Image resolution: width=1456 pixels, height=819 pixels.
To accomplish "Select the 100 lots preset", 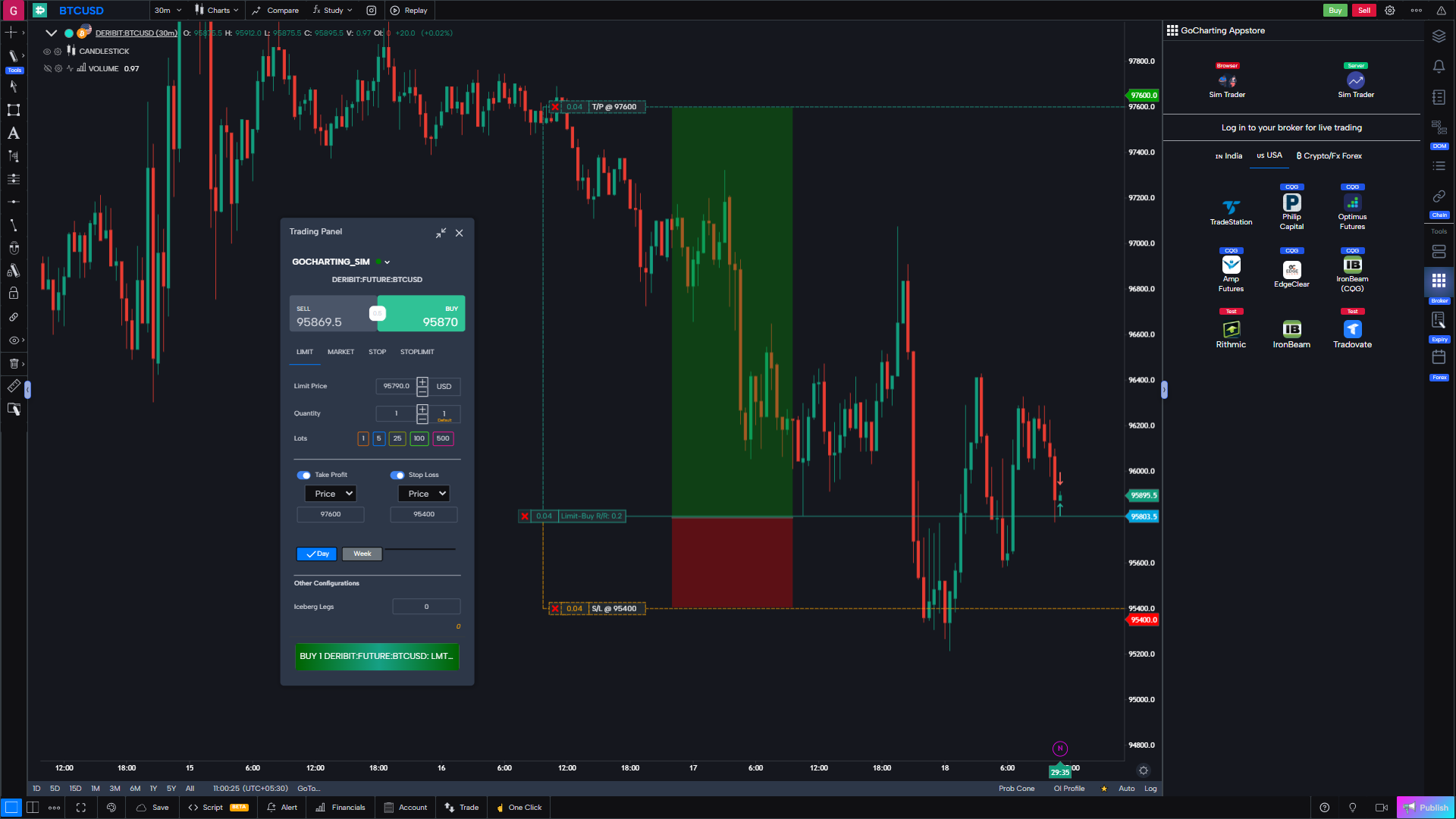I will click(419, 438).
